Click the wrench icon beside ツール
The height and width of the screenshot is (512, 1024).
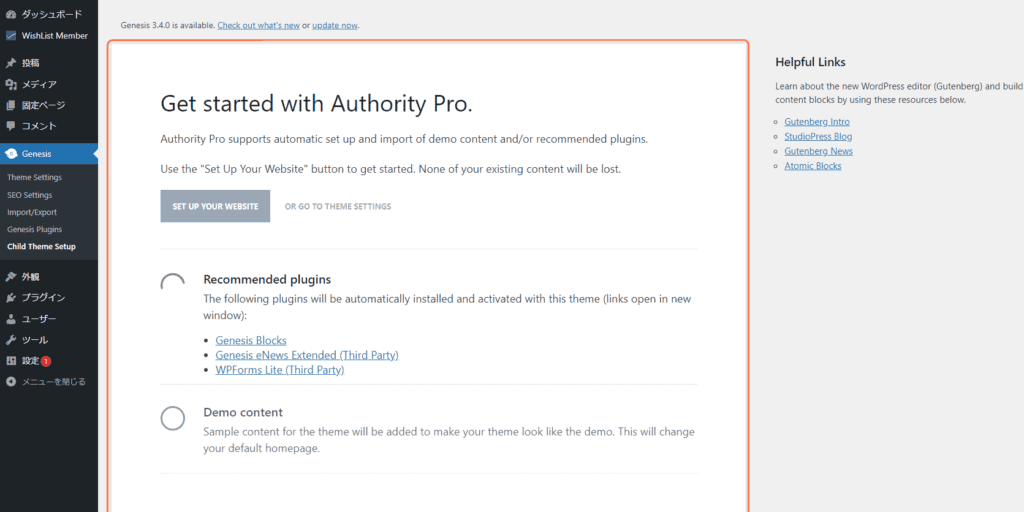pyautogui.click(x=10, y=340)
